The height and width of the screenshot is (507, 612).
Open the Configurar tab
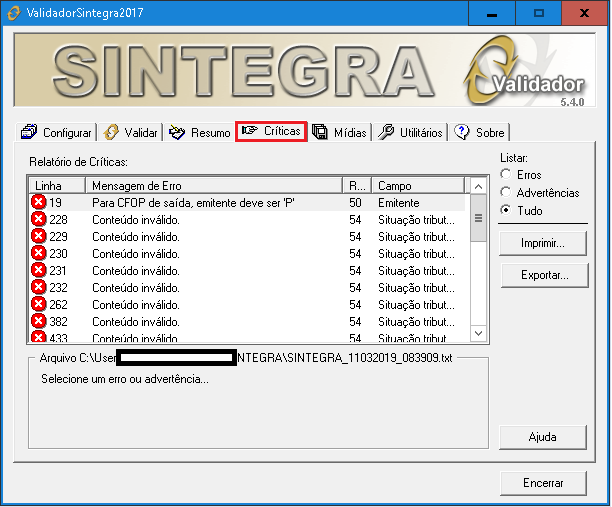point(56,132)
